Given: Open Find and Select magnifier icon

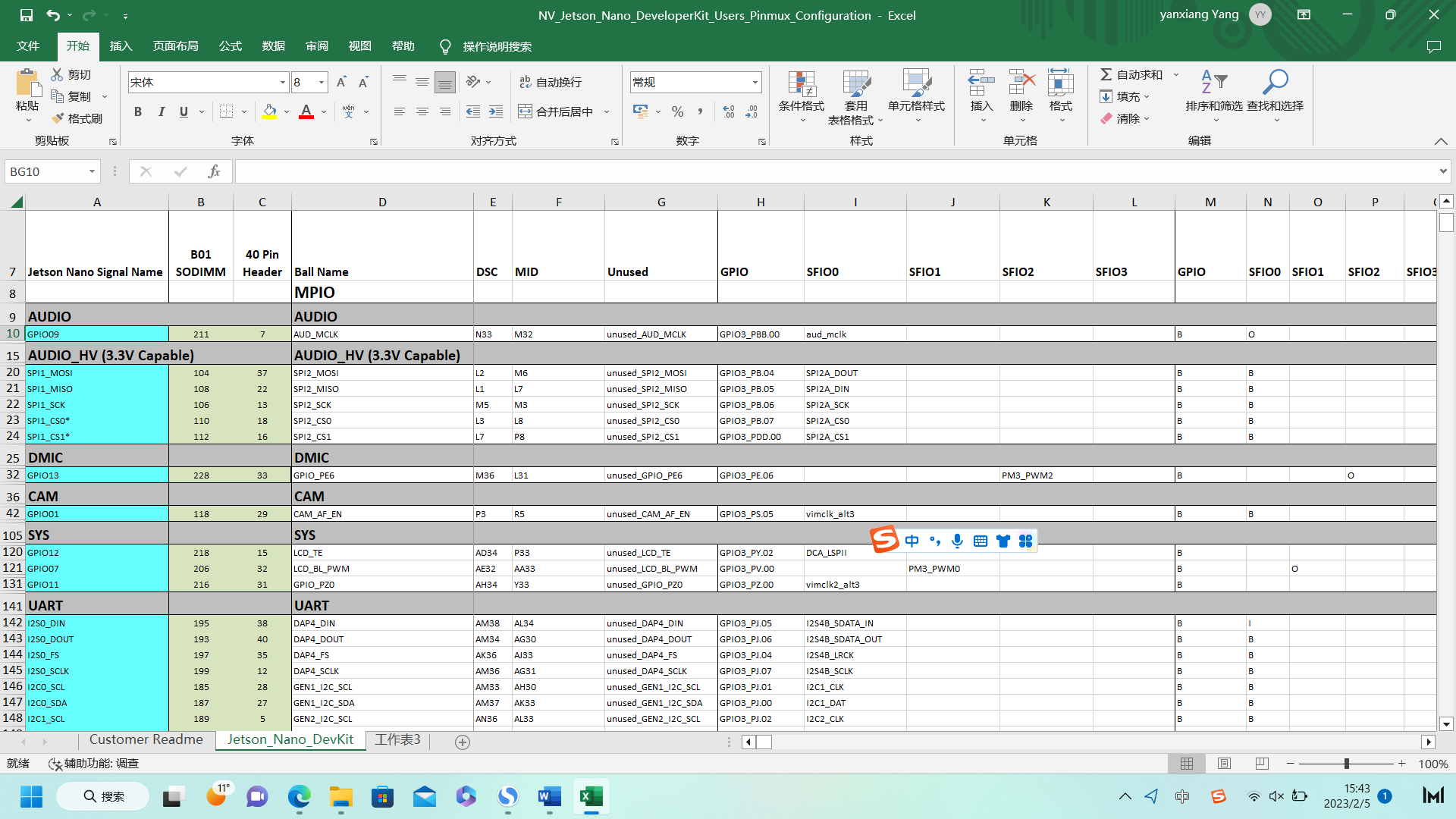Looking at the screenshot, I should pos(1275,81).
